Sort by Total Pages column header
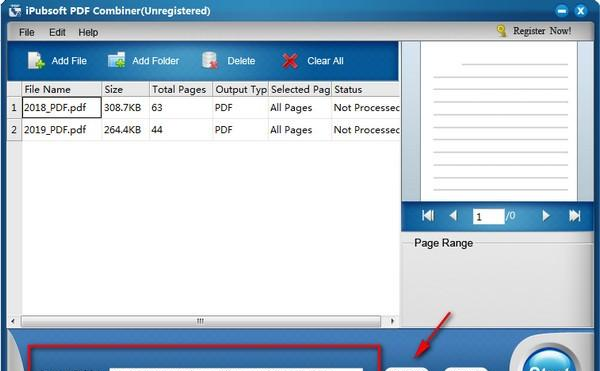The height and width of the screenshot is (371, 600). coord(181,89)
